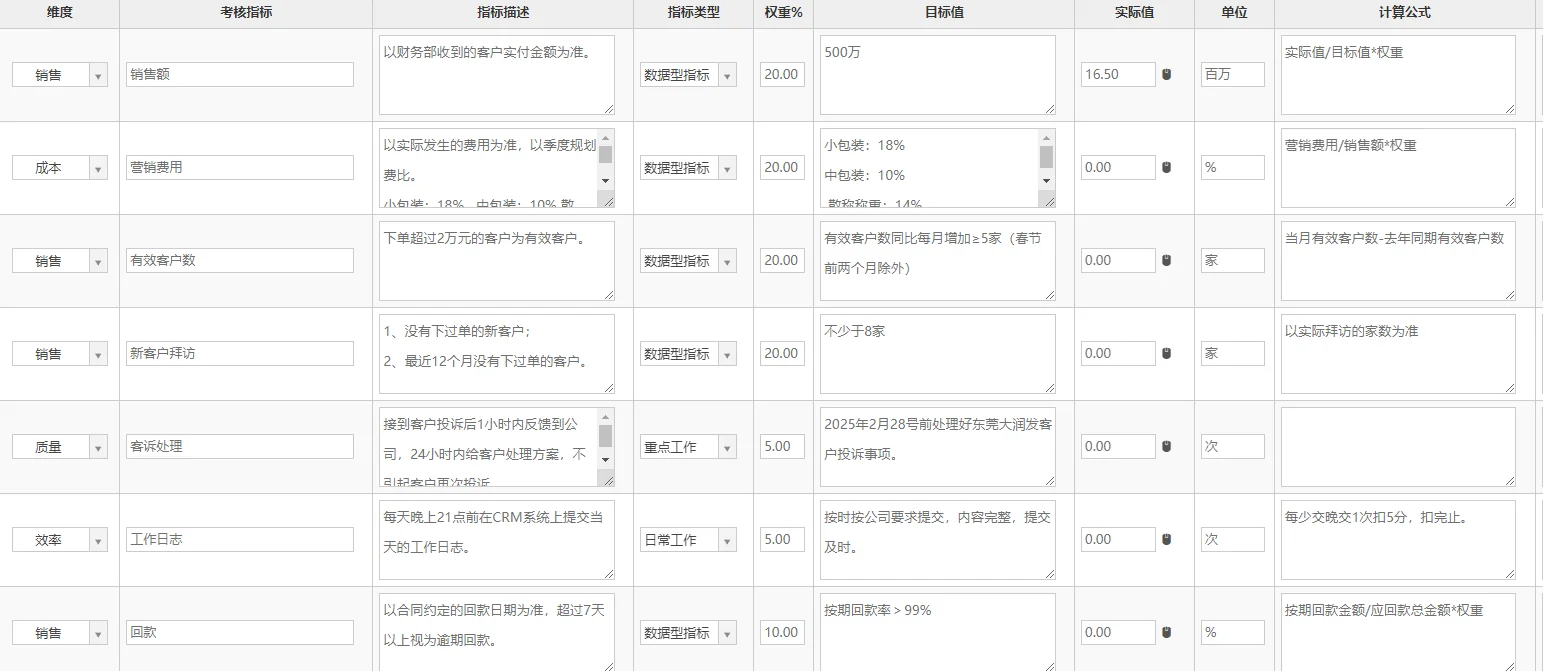Open the 成本 dimension dropdown for 营销费用

(x=98, y=167)
